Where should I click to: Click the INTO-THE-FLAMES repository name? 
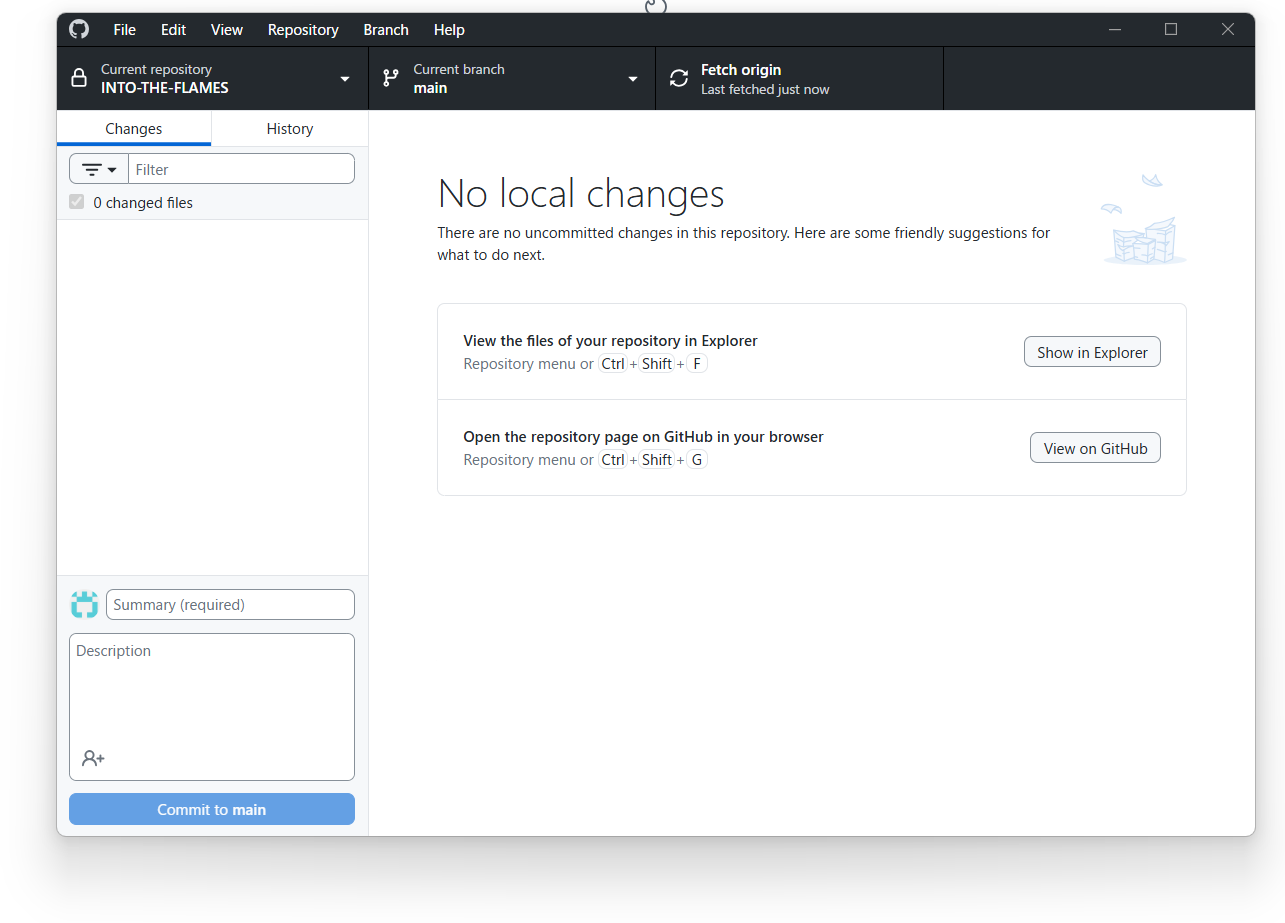coord(165,88)
